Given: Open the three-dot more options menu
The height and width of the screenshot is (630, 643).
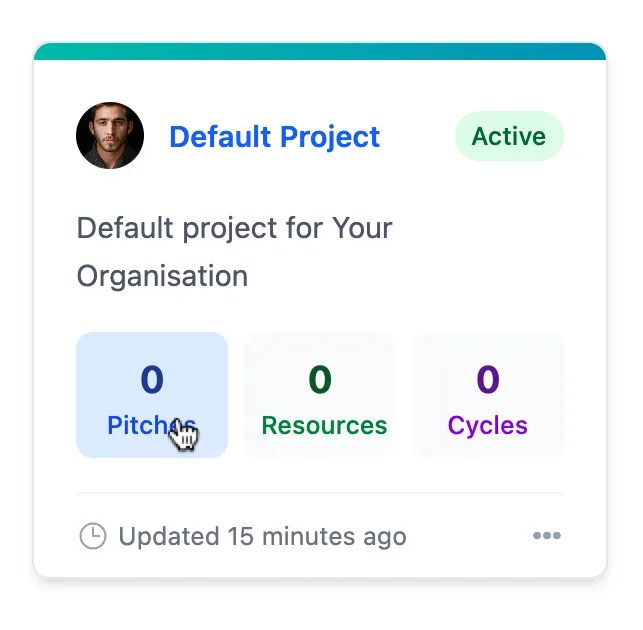Looking at the screenshot, I should [547, 535].
